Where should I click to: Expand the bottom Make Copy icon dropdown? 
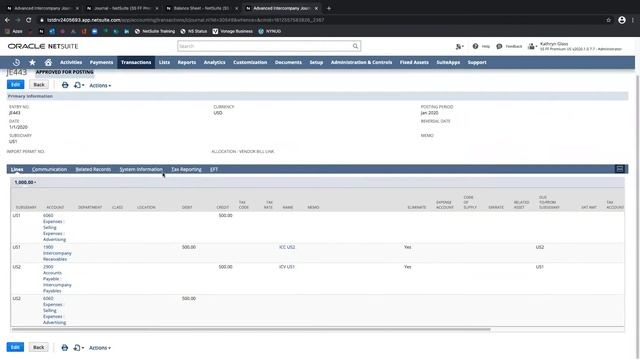pos(78,348)
